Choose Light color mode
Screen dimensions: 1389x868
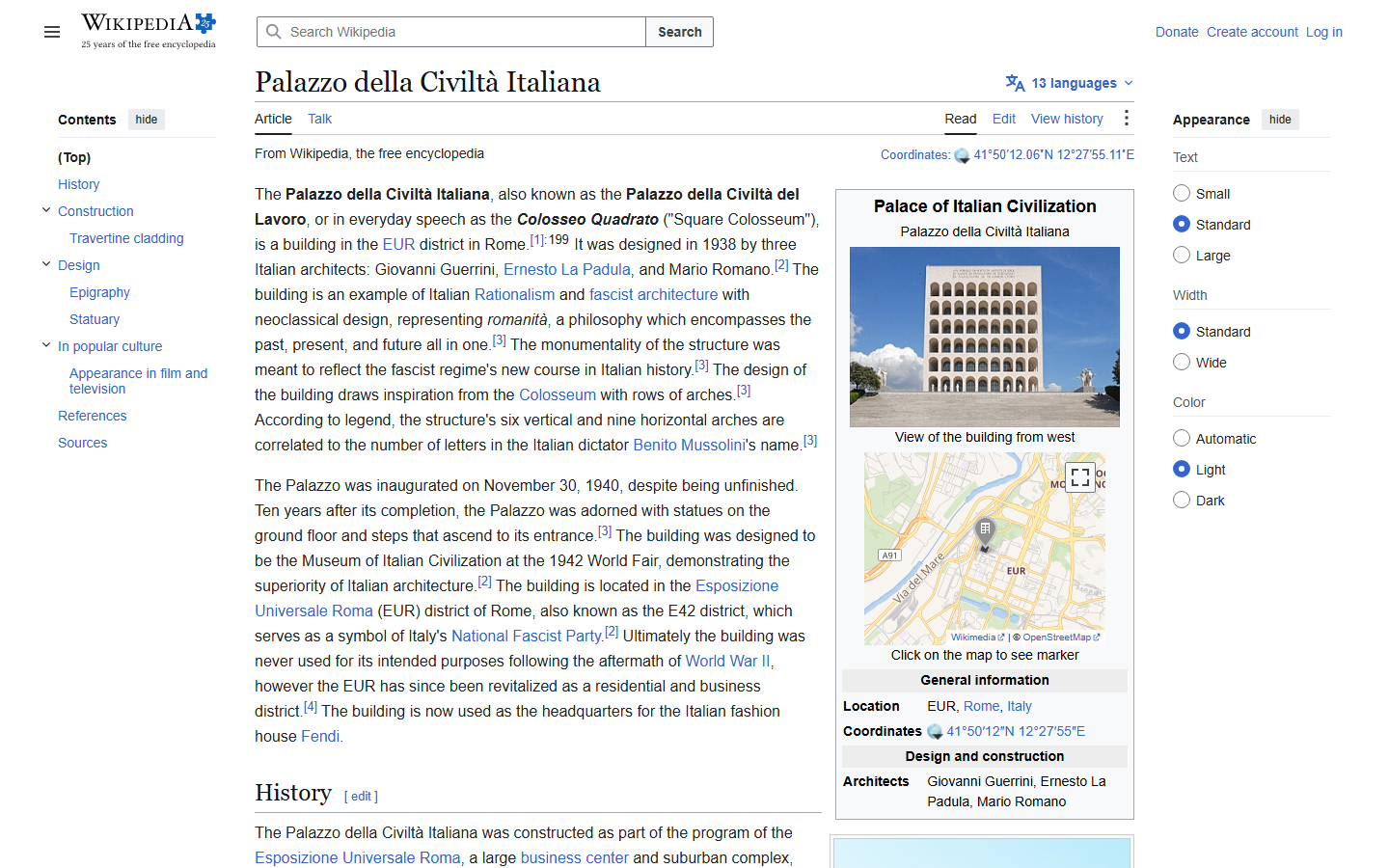1182,469
